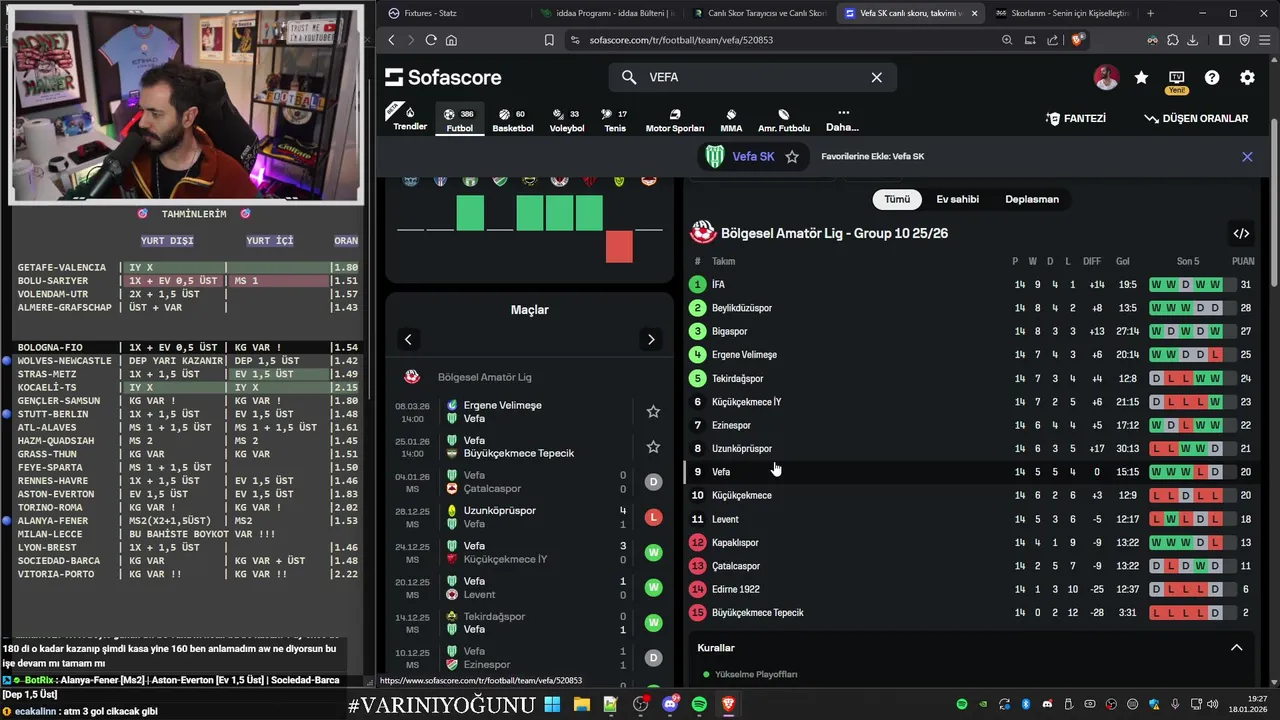Click the Brave shields icon
1280x720 pixels.
[x=1077, y=40]
